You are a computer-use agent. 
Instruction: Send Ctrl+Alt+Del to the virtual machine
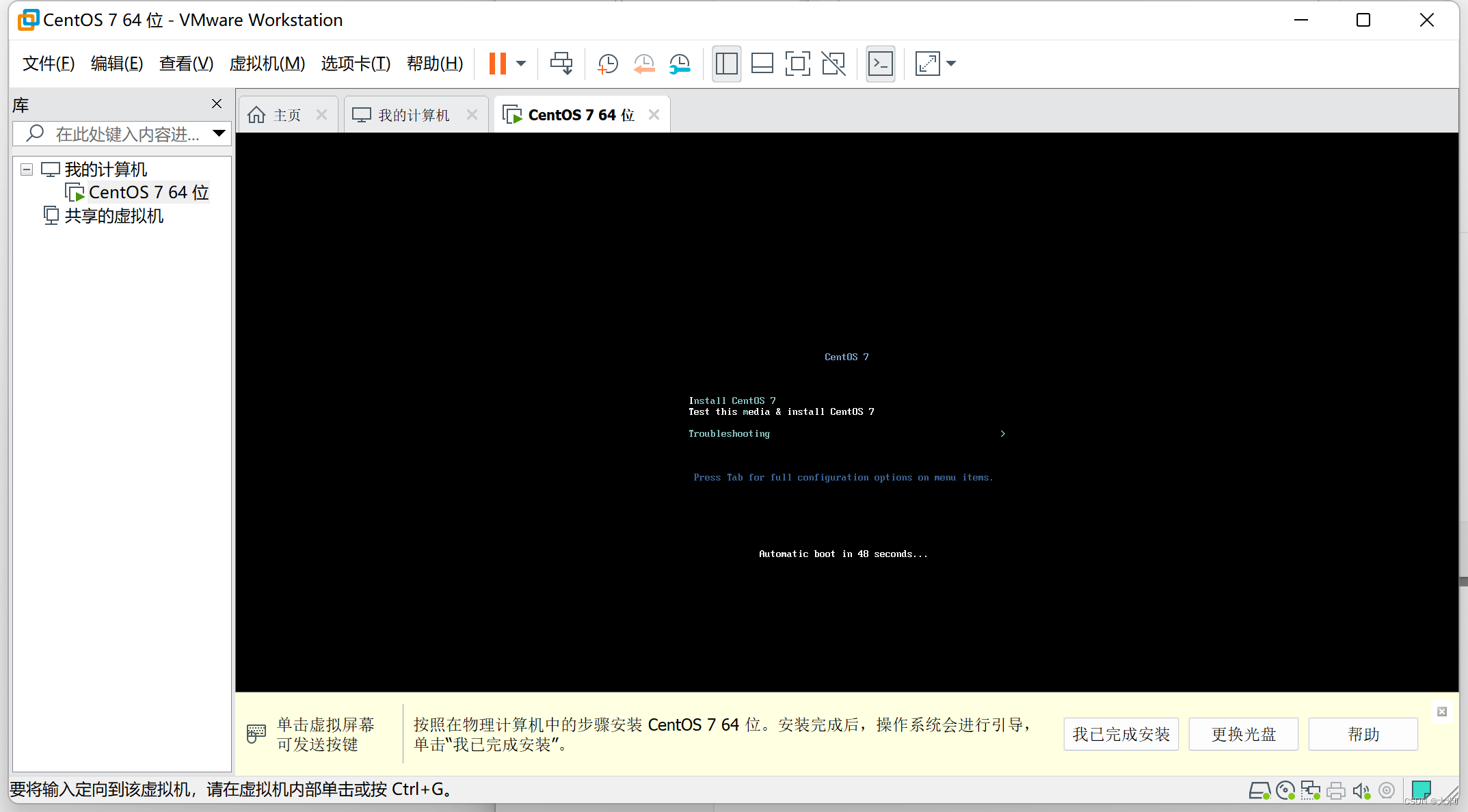(561, 64)
